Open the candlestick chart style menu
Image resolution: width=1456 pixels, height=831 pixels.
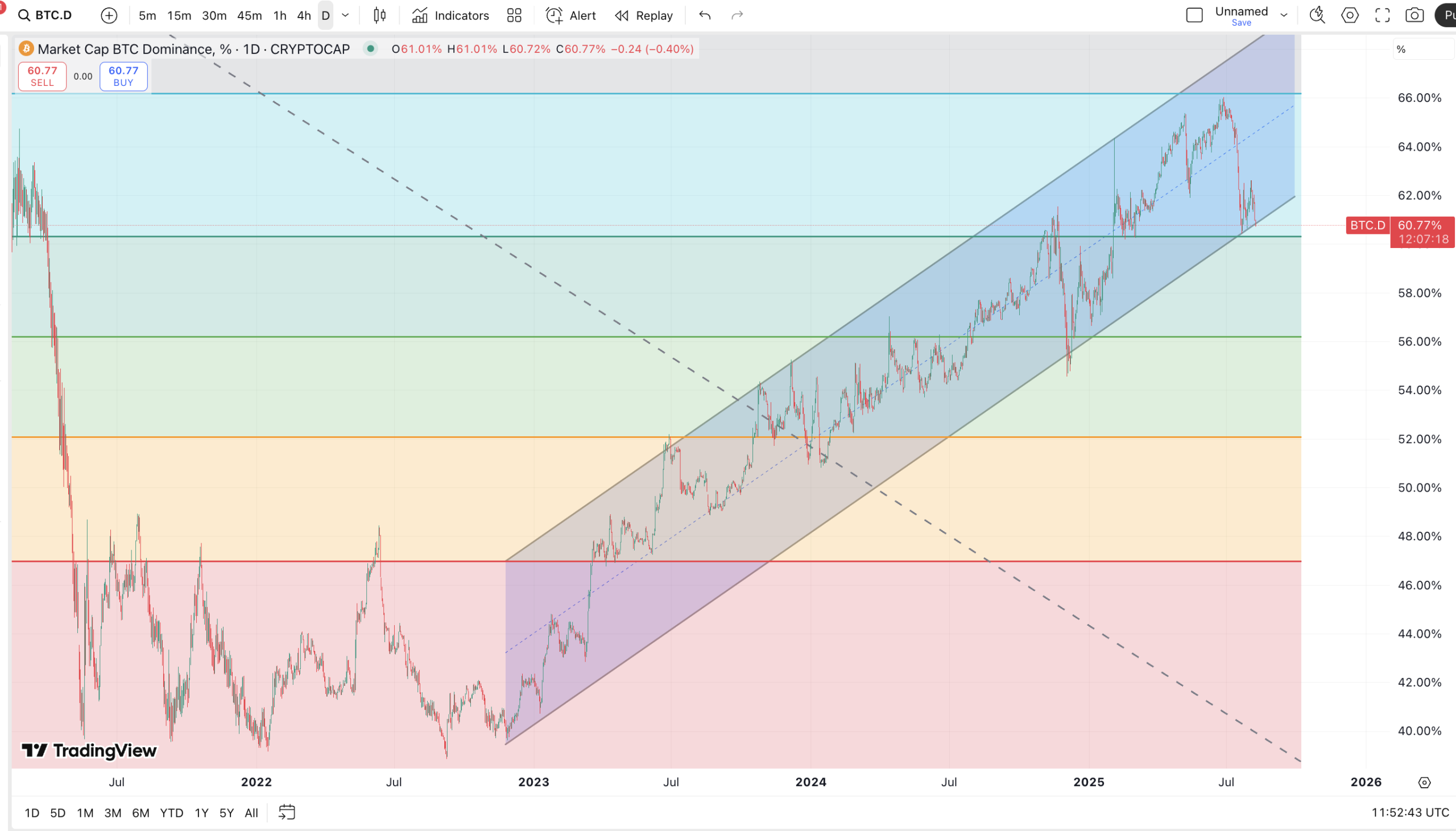[x=379, y=15]
